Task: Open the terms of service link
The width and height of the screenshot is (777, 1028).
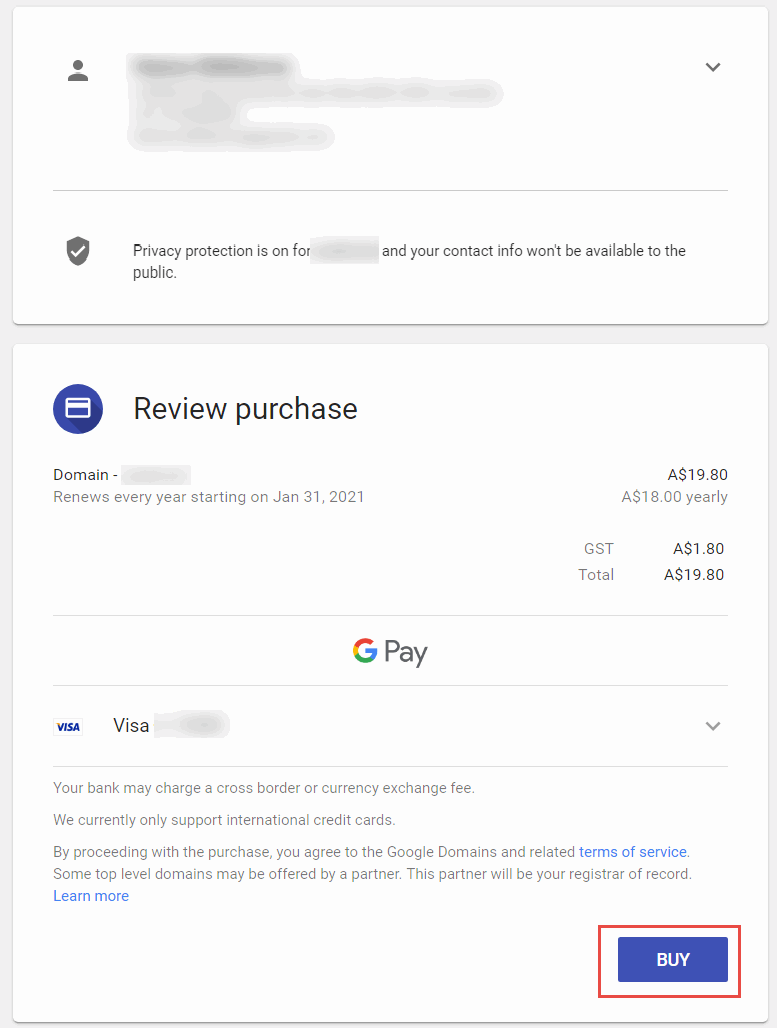Action: [633, 852]
